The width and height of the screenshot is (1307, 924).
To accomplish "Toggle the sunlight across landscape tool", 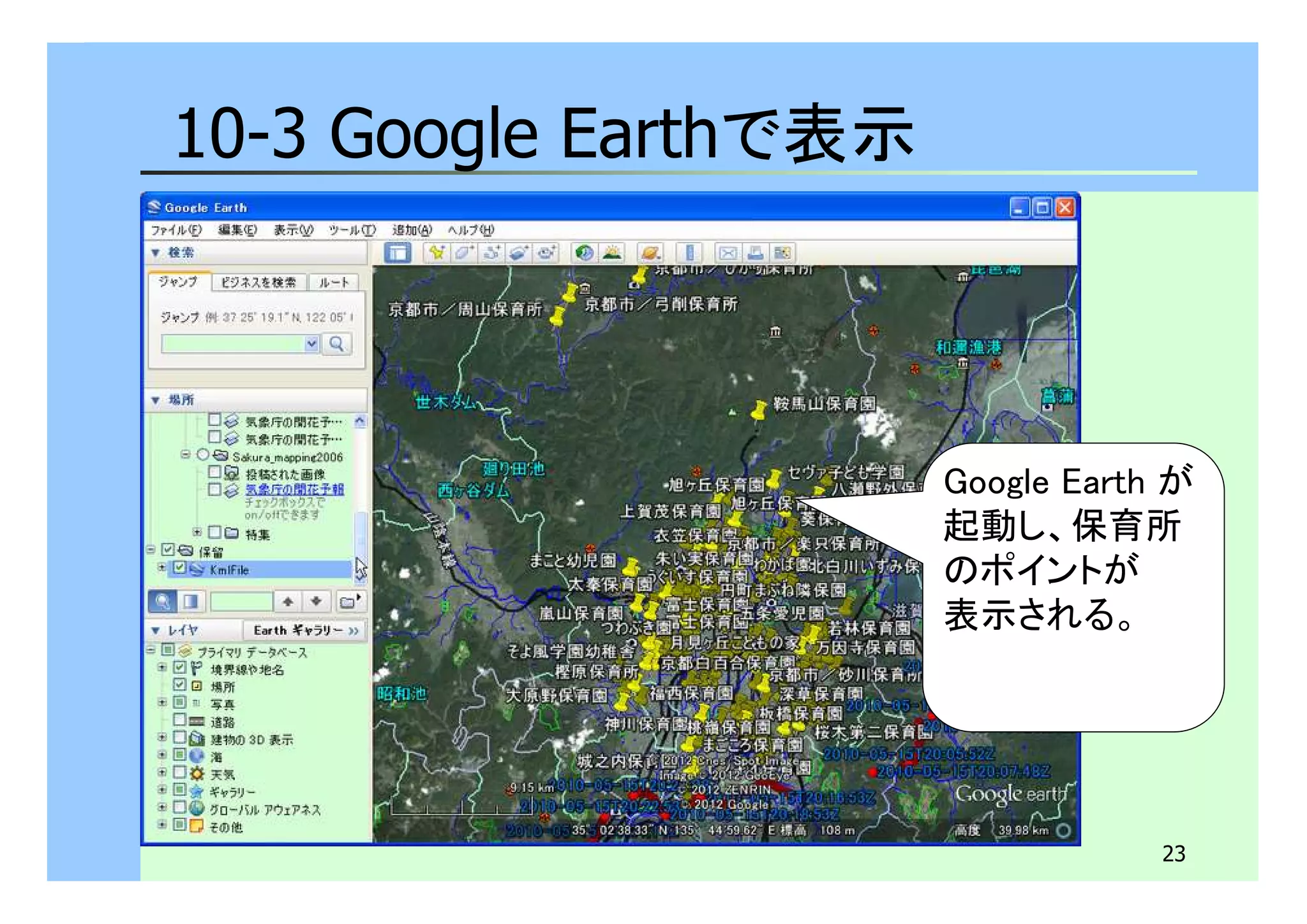I will coord(611,253).
